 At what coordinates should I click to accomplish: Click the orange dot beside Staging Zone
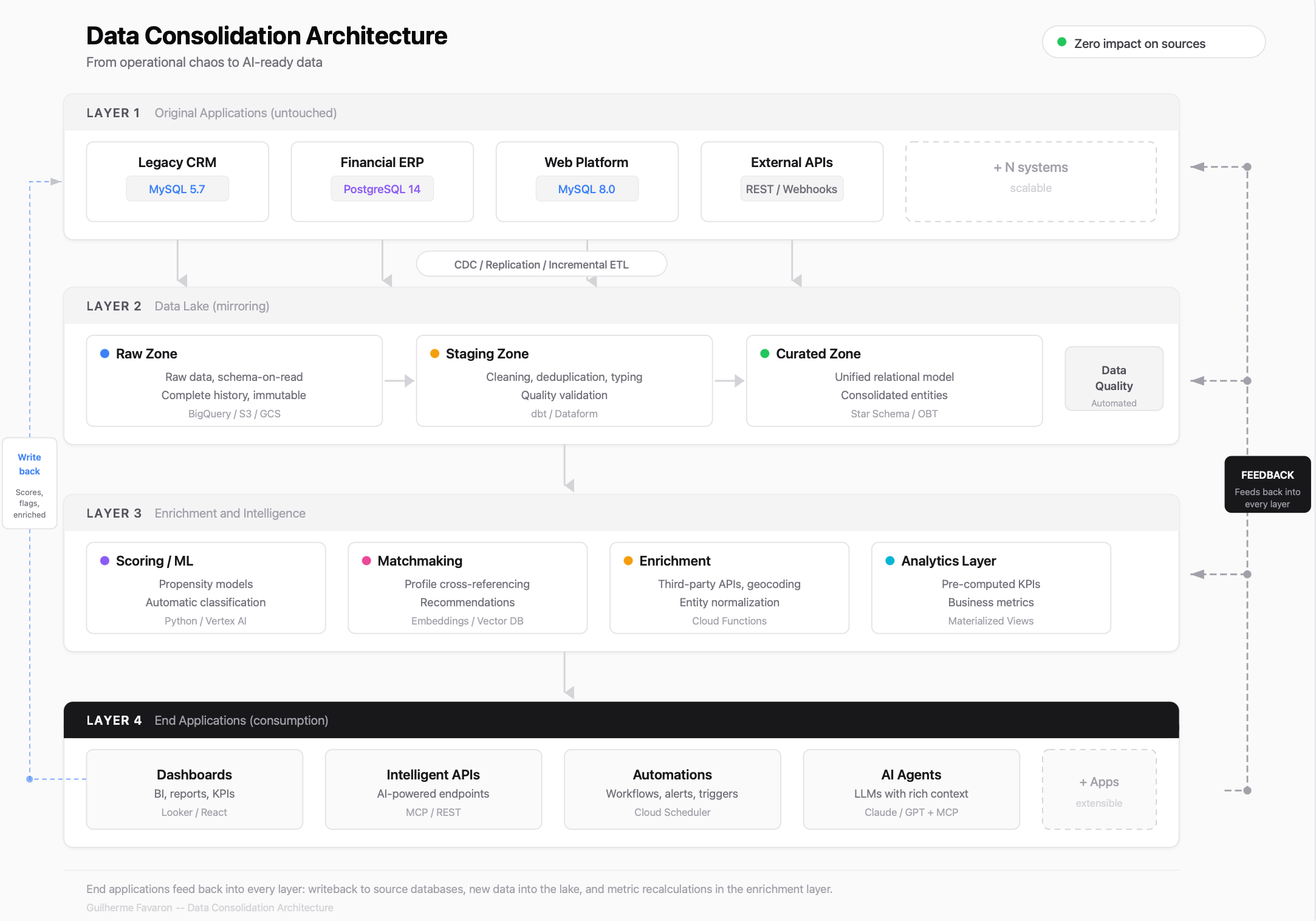[434, 353]
